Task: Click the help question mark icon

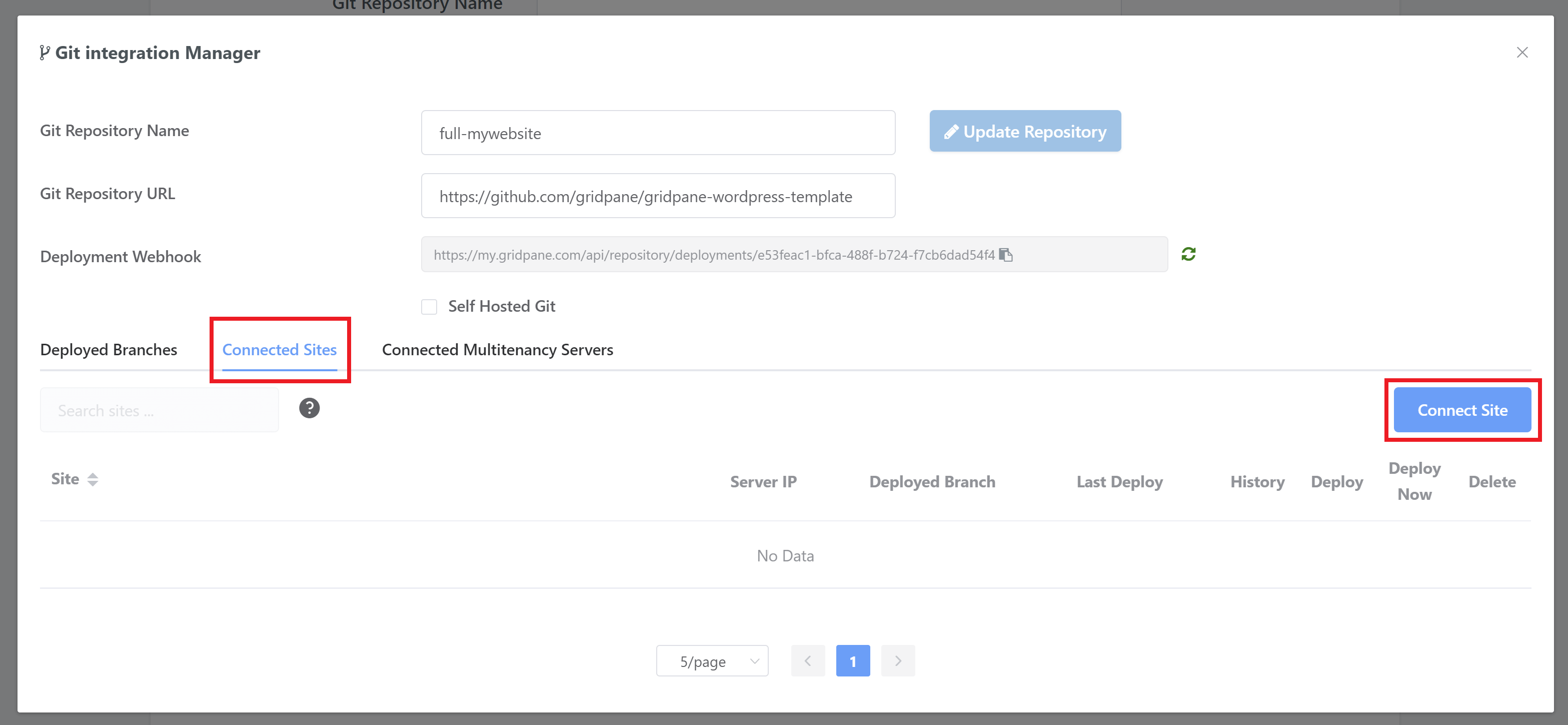Action: coord(309,408)
